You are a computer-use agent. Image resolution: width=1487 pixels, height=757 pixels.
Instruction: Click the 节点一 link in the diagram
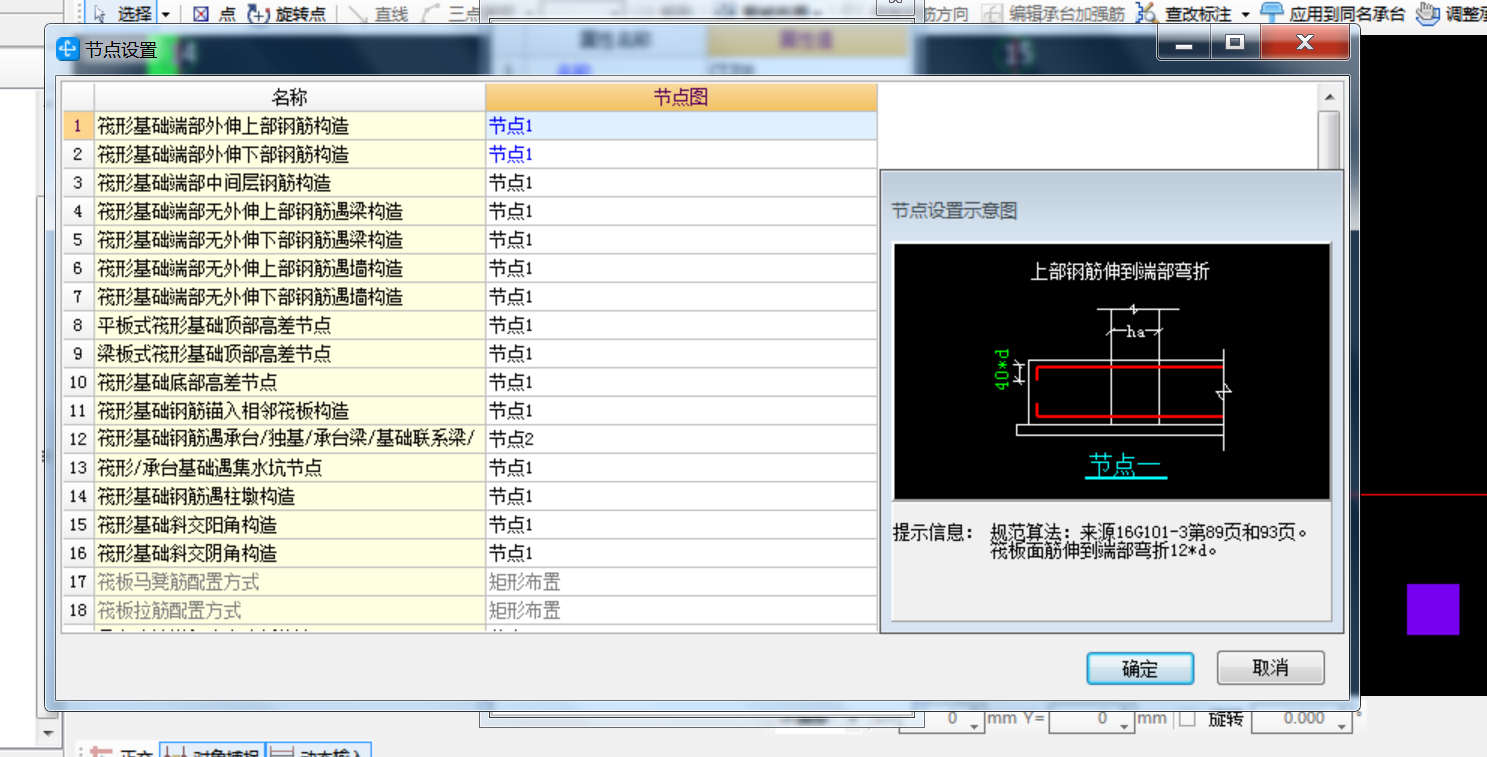point(1125,465)
